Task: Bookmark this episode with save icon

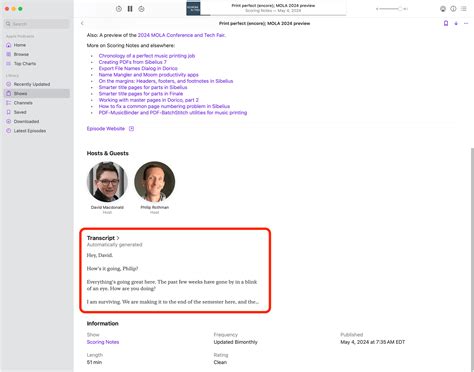Action: [x=446, y=23]
